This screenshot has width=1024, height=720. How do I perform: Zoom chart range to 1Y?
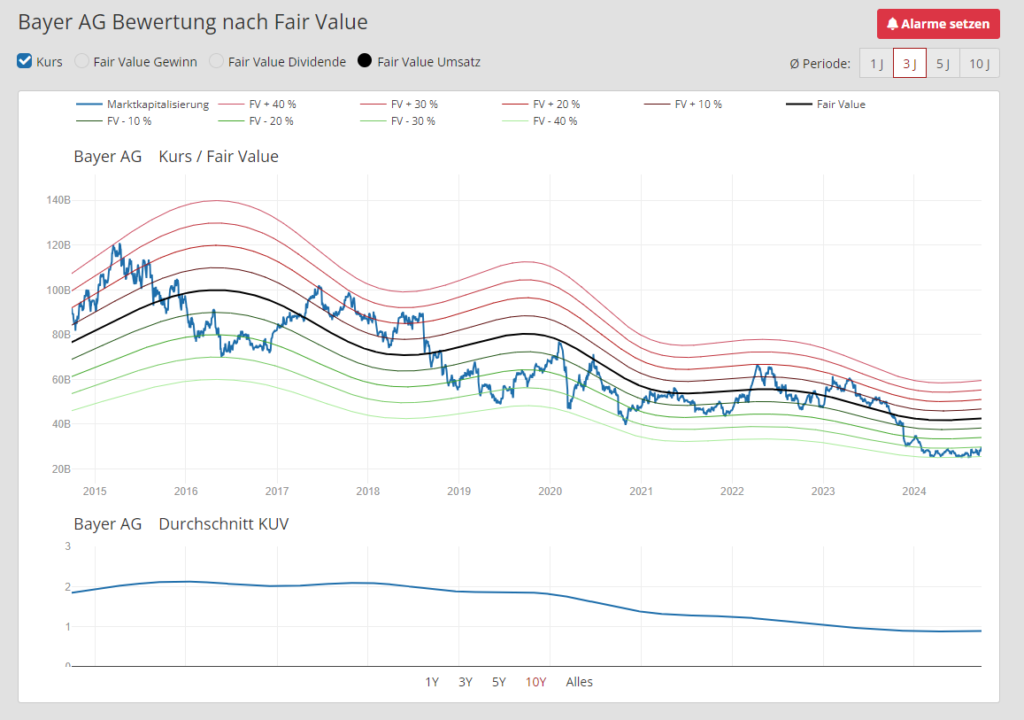[432, 682]
